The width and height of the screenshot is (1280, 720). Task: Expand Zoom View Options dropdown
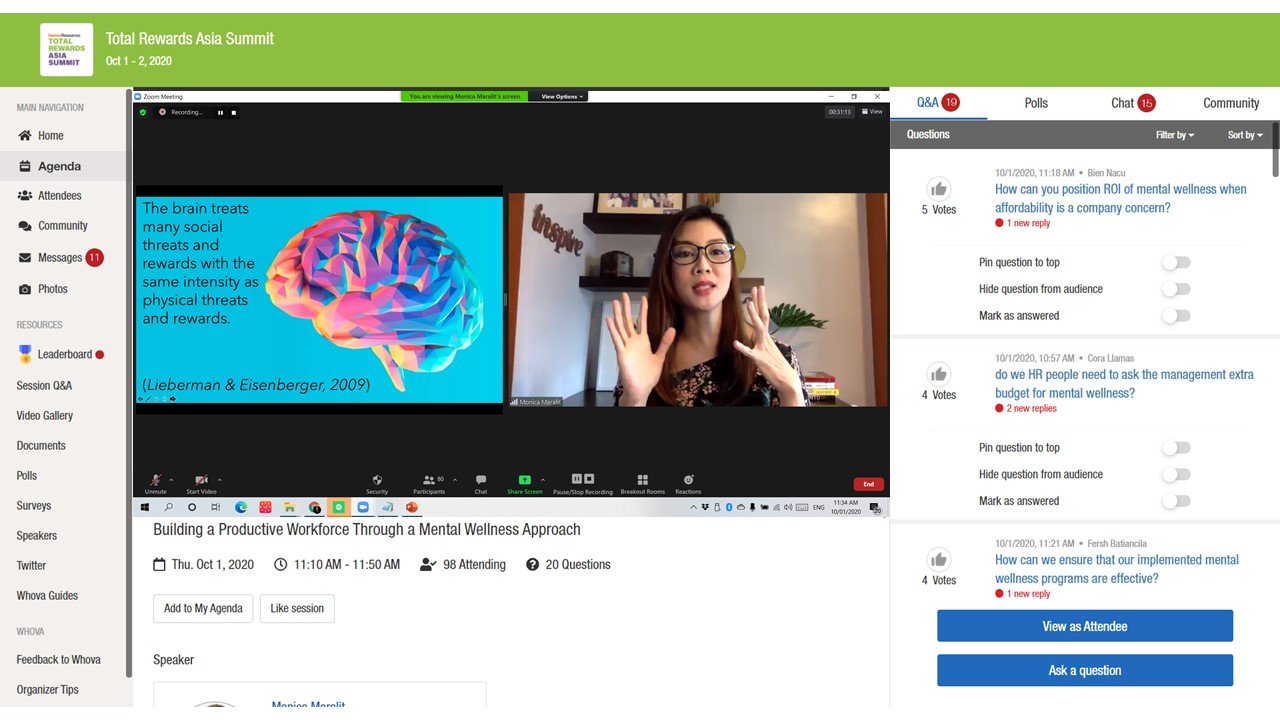click(562, 97)
